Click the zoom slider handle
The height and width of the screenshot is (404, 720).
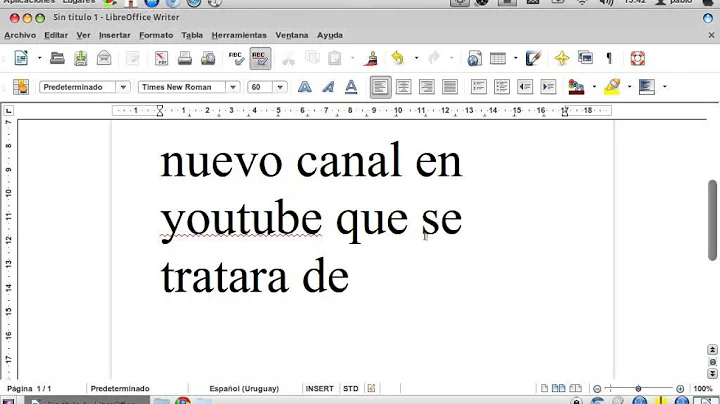coord(638,388)
